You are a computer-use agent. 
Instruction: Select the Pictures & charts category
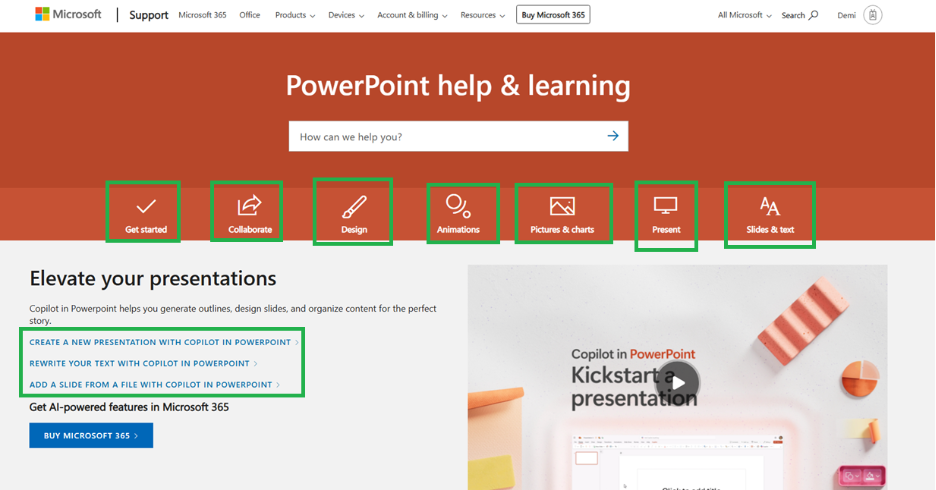point(562,214)
